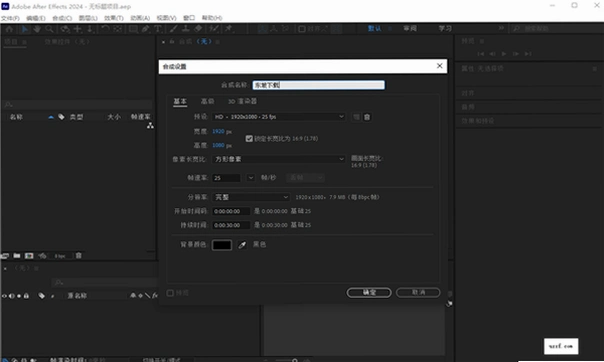Go to the Home screen icon
Image resolution: width=604 pixels, height=362 pixels.
point(9,29)
